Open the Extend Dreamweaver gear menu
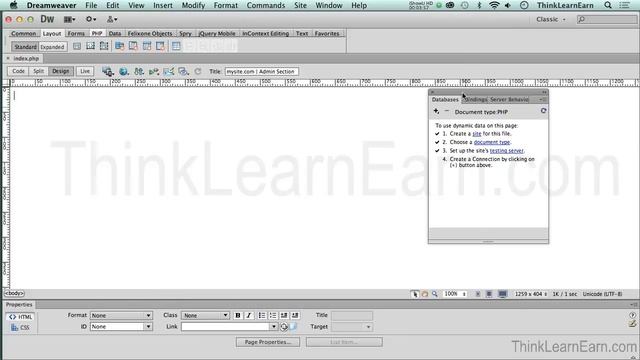 [91, 19]
